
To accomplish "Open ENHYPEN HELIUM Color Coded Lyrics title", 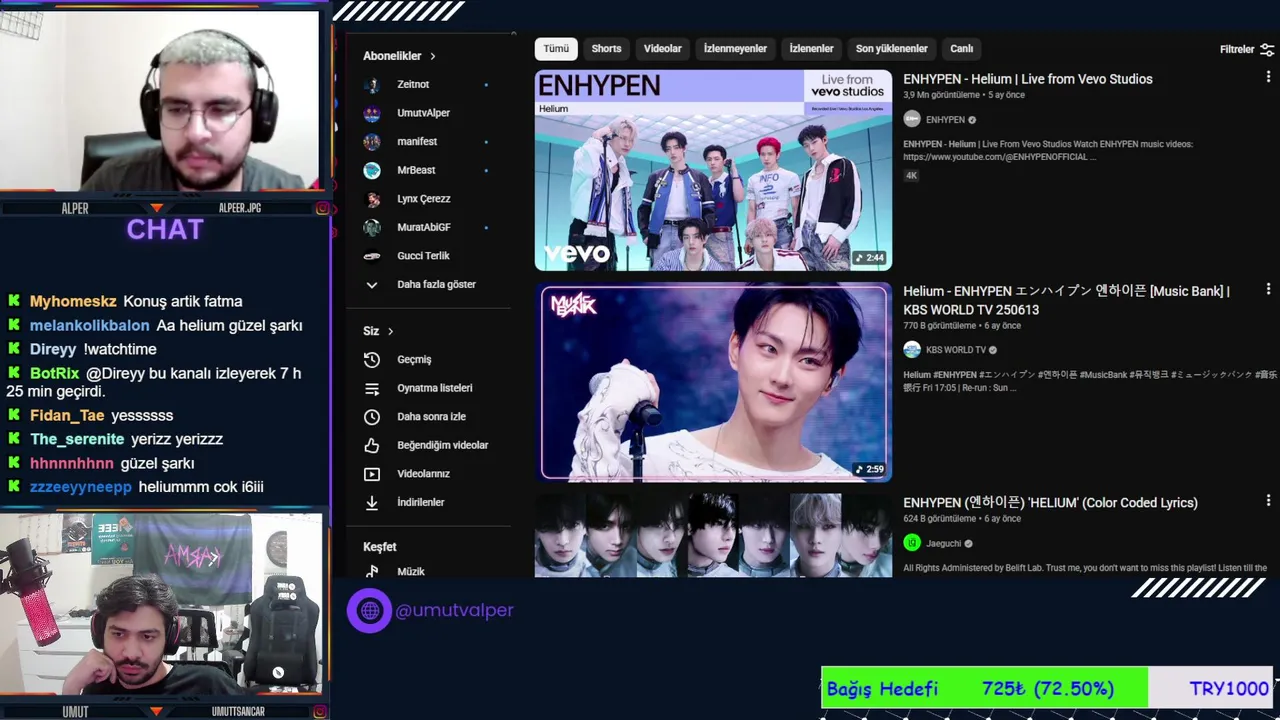I will click(1050, 503).
